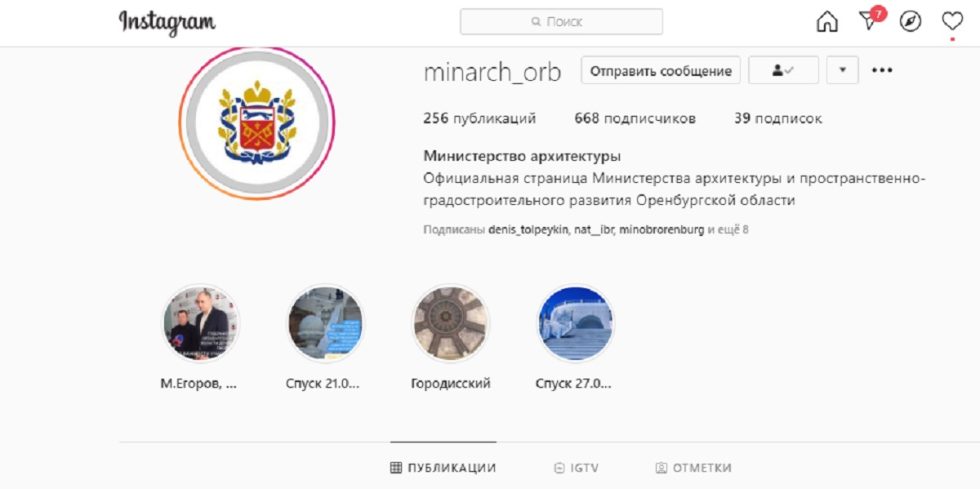Screen dimensions: 980x489
Task: Open the 39 подписок following list
Action: coord(778,118)
